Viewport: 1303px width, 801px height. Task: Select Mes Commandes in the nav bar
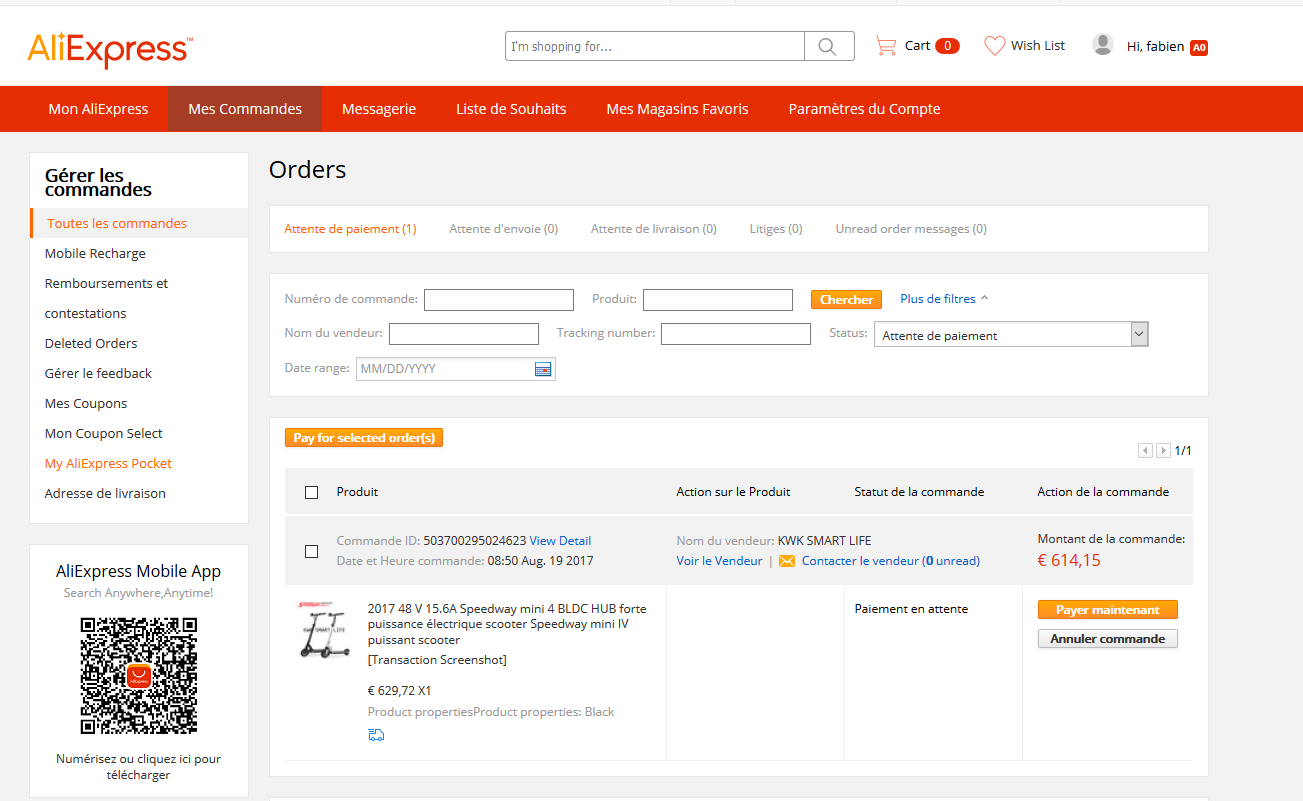click(245, 109)
